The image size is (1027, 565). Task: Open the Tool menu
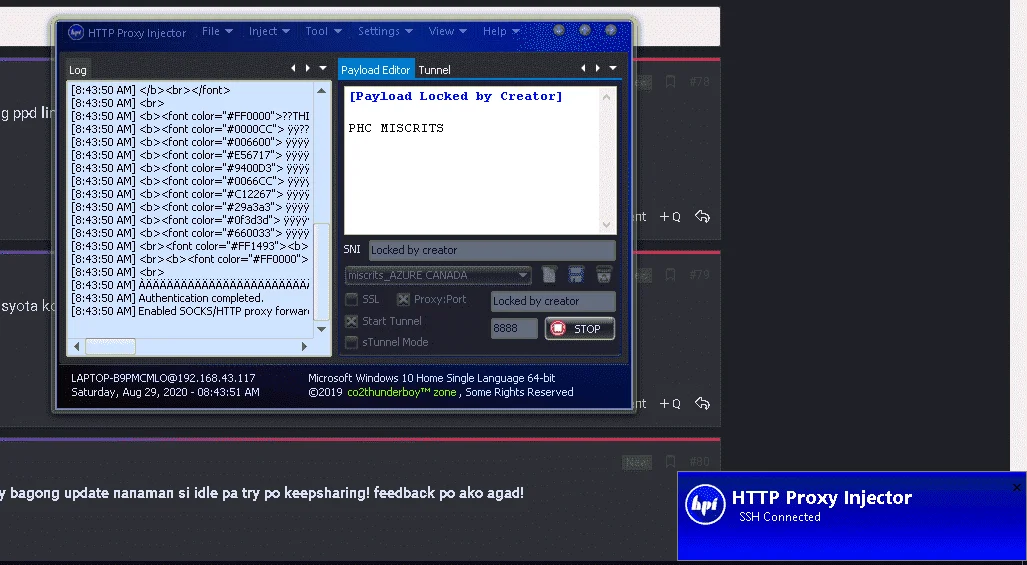click(323, 31)
